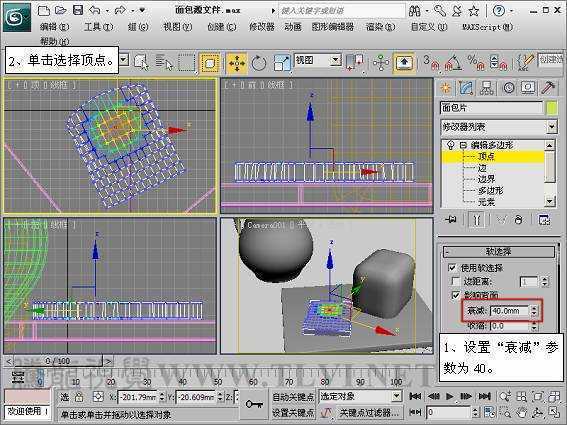The image size is (567, 425).
Task: Click the Configure Modifier Sets icon
Action: pyautogui.click(x=544, y=220)
